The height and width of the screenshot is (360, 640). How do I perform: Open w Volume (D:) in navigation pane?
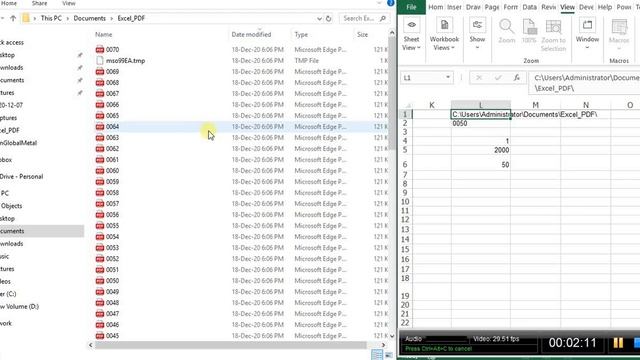pyautogui.click(x=19, y=307)
